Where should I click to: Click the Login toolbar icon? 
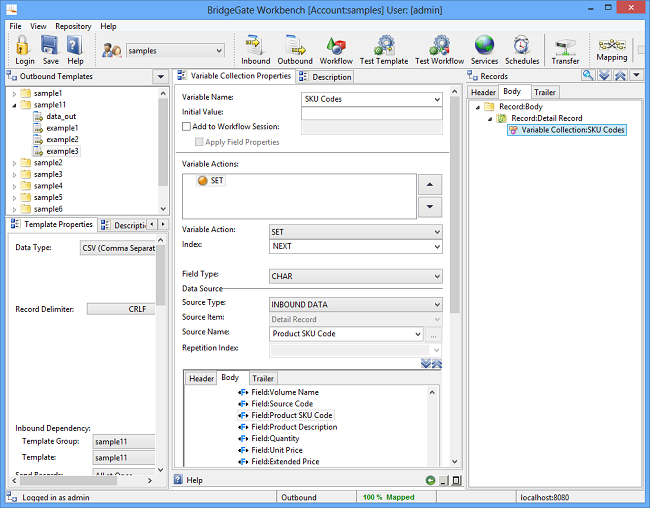click(24, 48)
